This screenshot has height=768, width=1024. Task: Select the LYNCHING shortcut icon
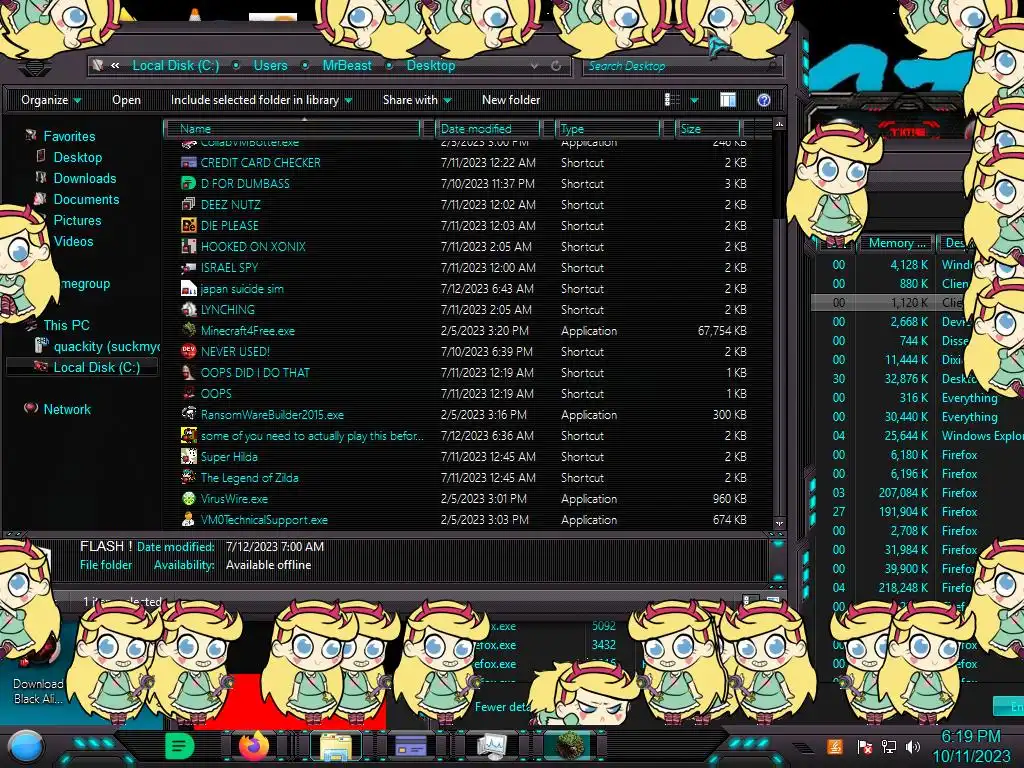189,310
